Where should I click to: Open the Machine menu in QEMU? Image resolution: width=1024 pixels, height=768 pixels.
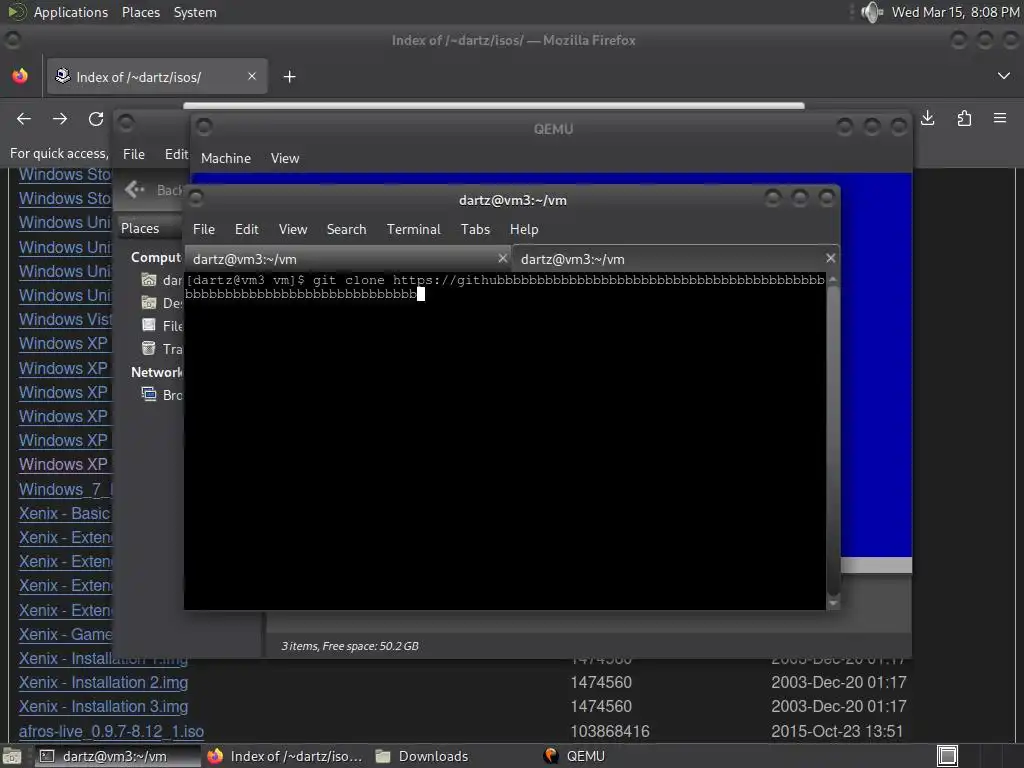coord(226,159)
